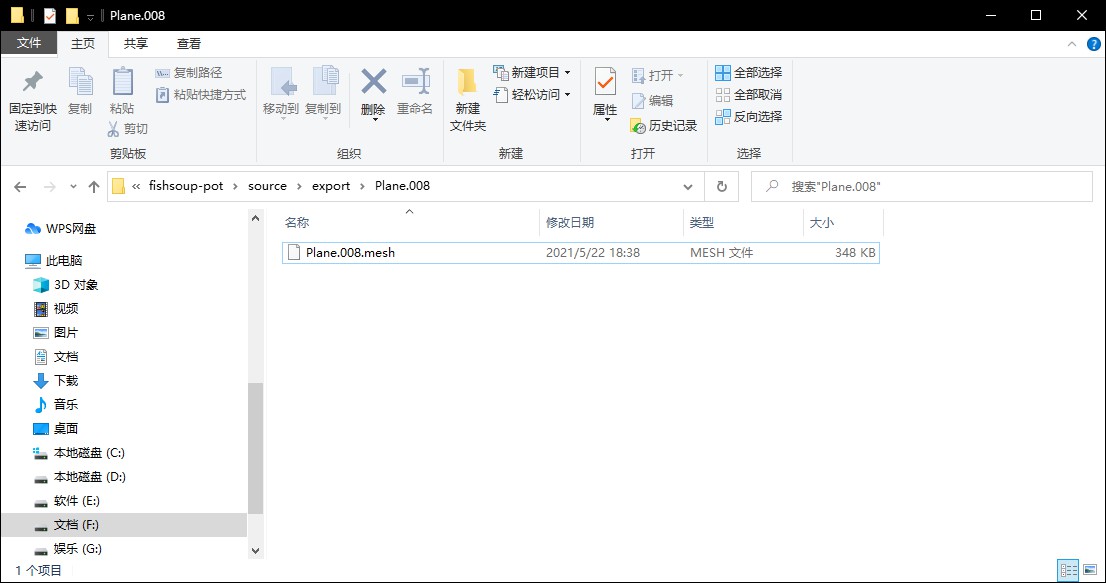
Task: Click Open (打开) in the ribbon
Action: point(657,75)
